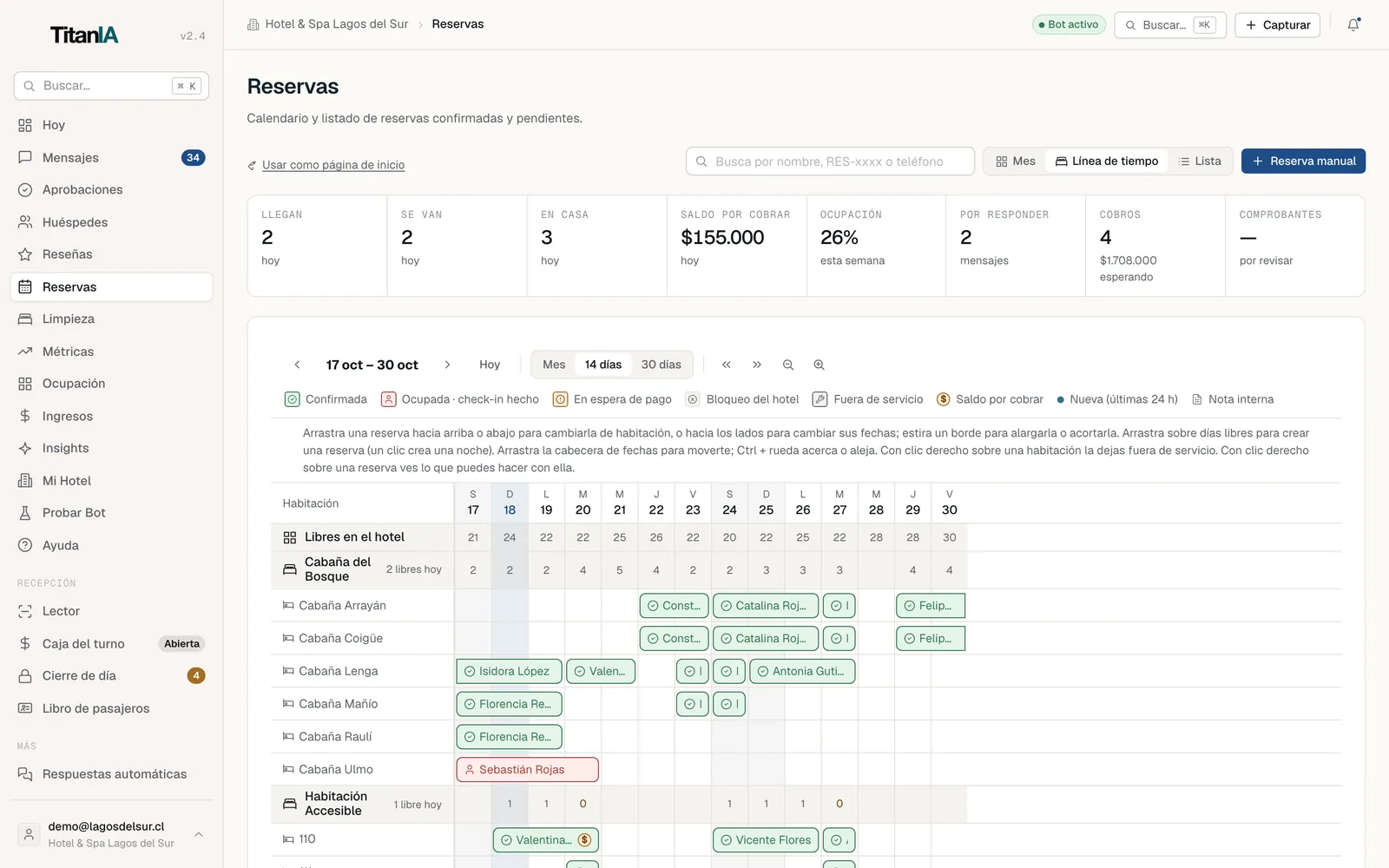
Task: Click the Capturar button
Action: [1277, 25]
